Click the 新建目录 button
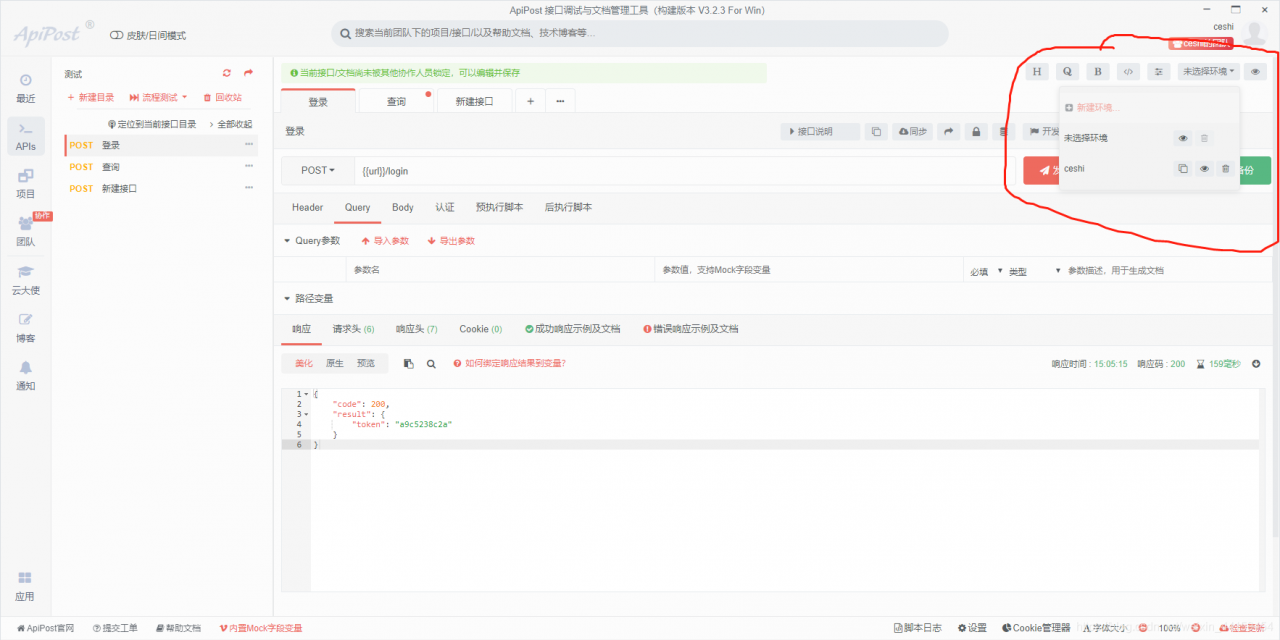This screenshot has height=640, width=1280. pyautogui.click(x=91, y=97)
